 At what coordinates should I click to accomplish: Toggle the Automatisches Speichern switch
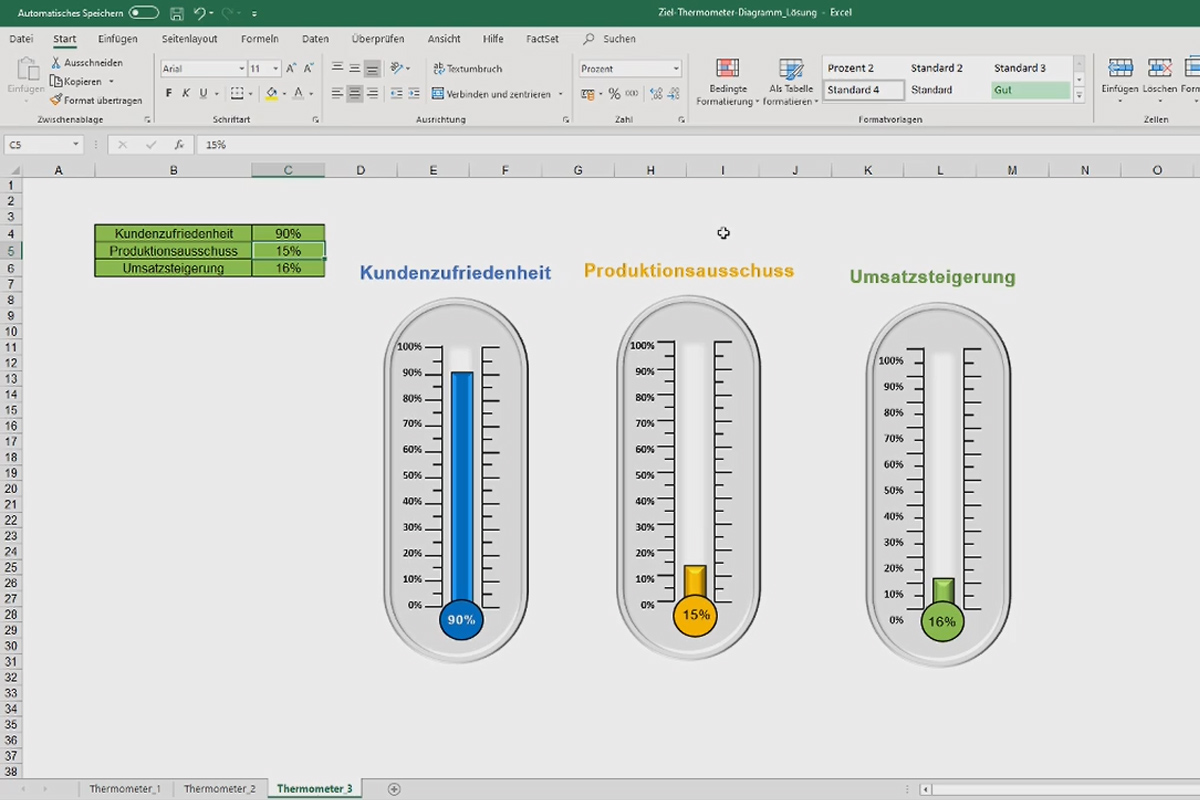[144, 13]
